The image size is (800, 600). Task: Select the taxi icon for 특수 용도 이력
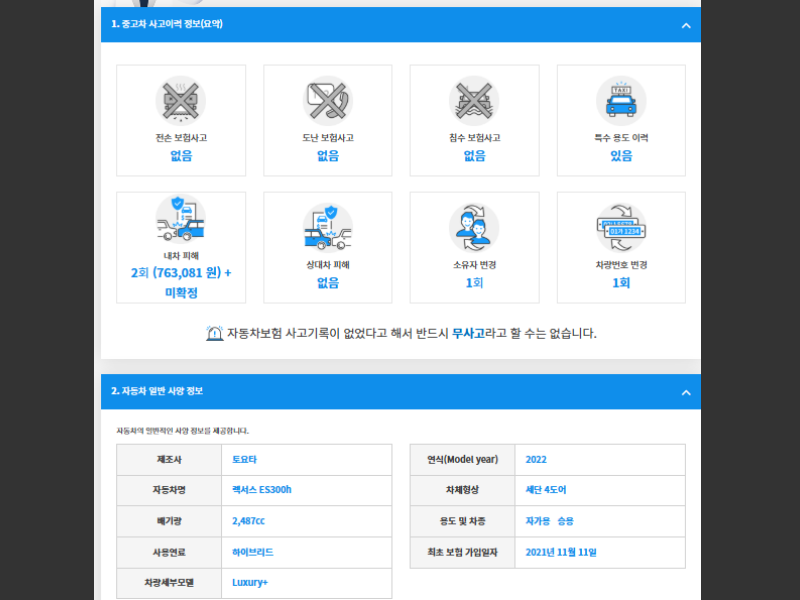click(x=620, y=100)
